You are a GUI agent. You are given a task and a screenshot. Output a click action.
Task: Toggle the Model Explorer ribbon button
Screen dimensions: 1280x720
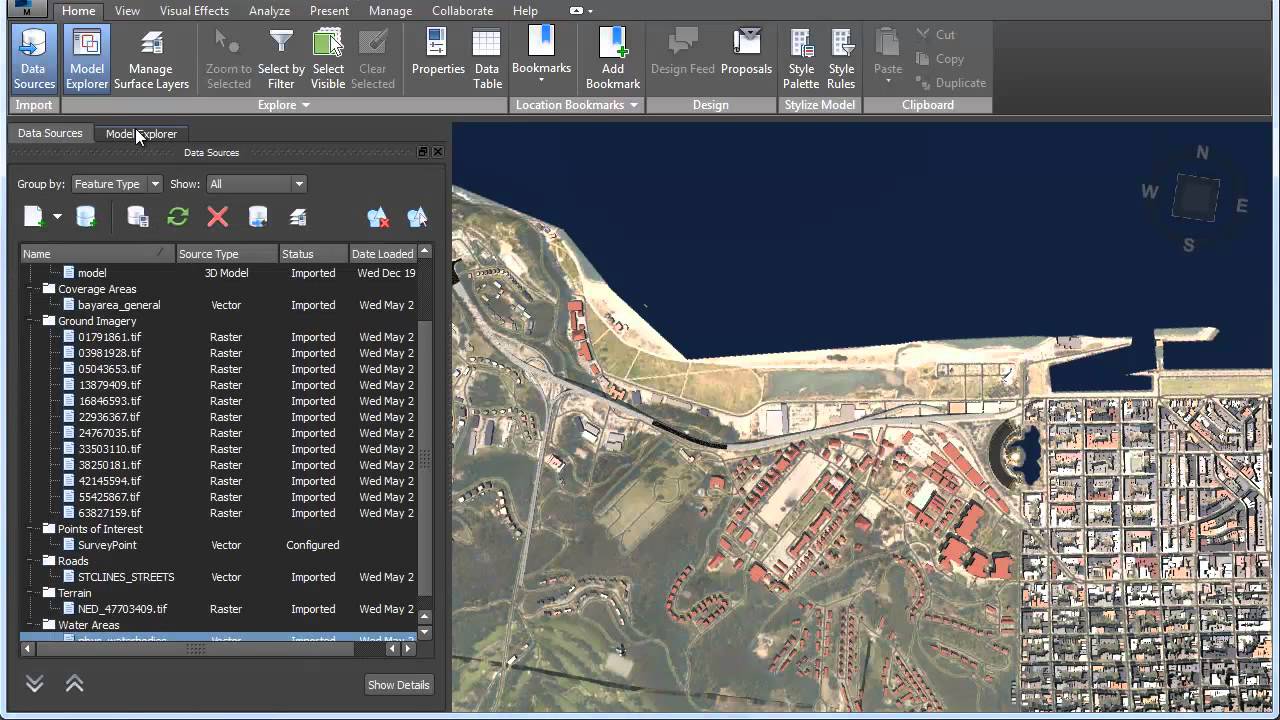(x=87, y=59)
